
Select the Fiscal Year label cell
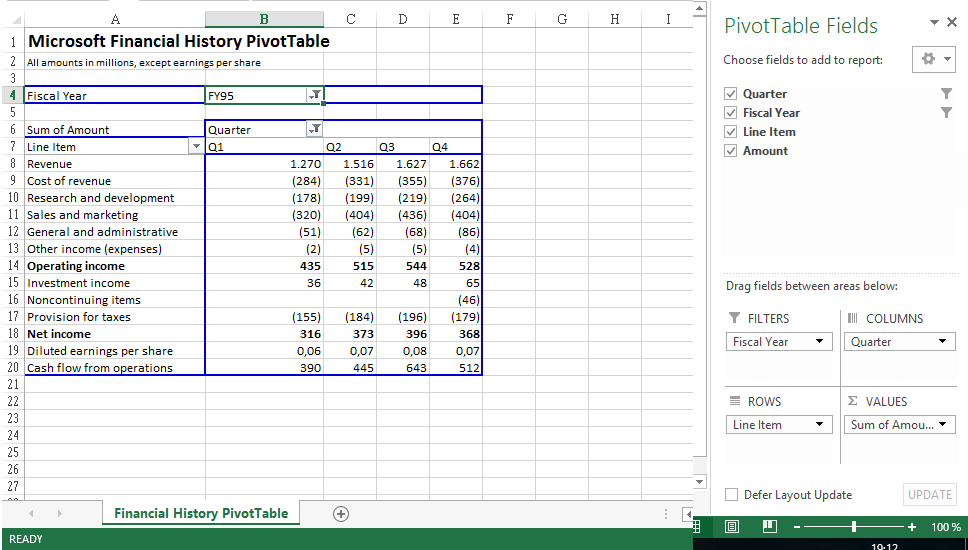point(115,95)
